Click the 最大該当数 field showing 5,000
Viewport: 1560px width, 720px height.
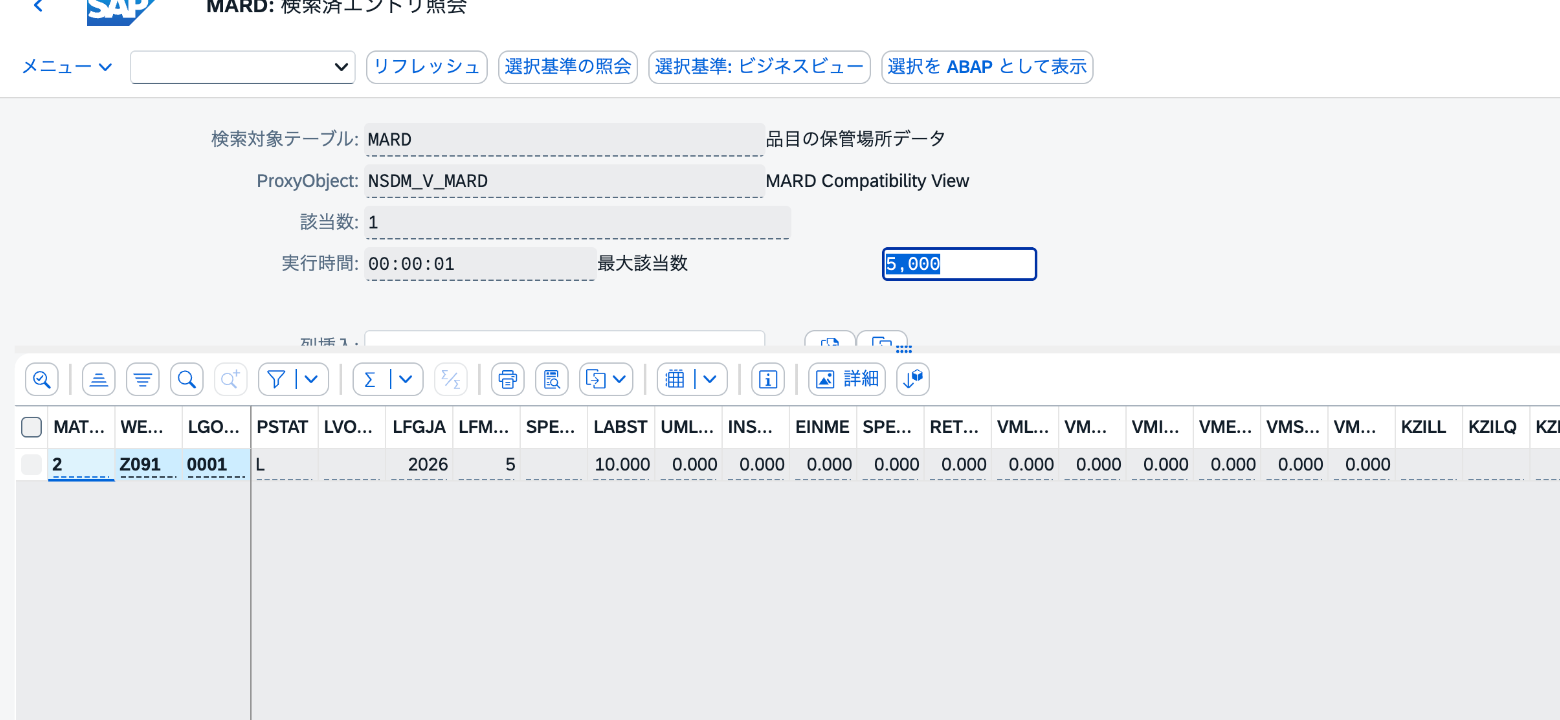tap(960, 264)
